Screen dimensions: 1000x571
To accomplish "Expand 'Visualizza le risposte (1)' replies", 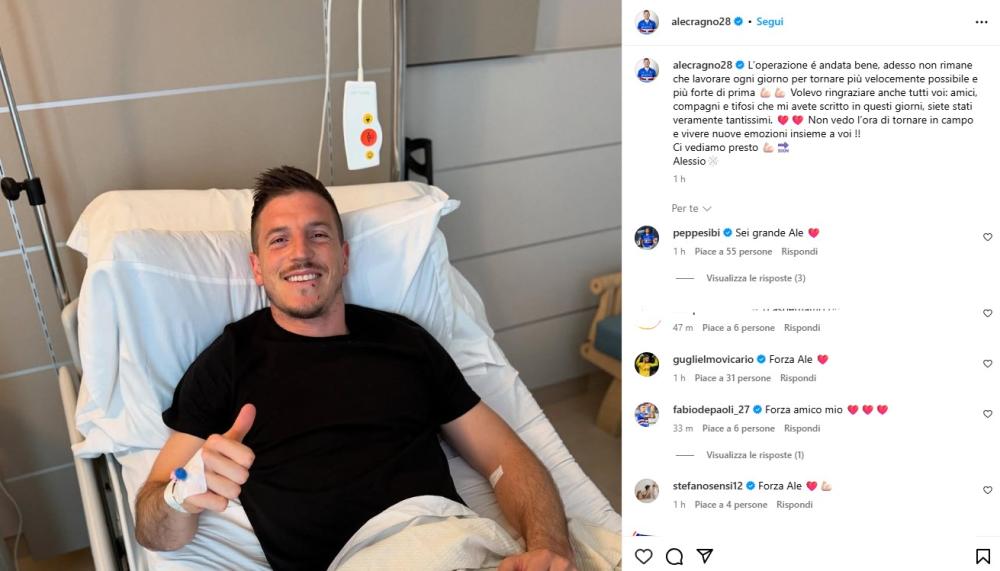I will click(x=755, y=455).
